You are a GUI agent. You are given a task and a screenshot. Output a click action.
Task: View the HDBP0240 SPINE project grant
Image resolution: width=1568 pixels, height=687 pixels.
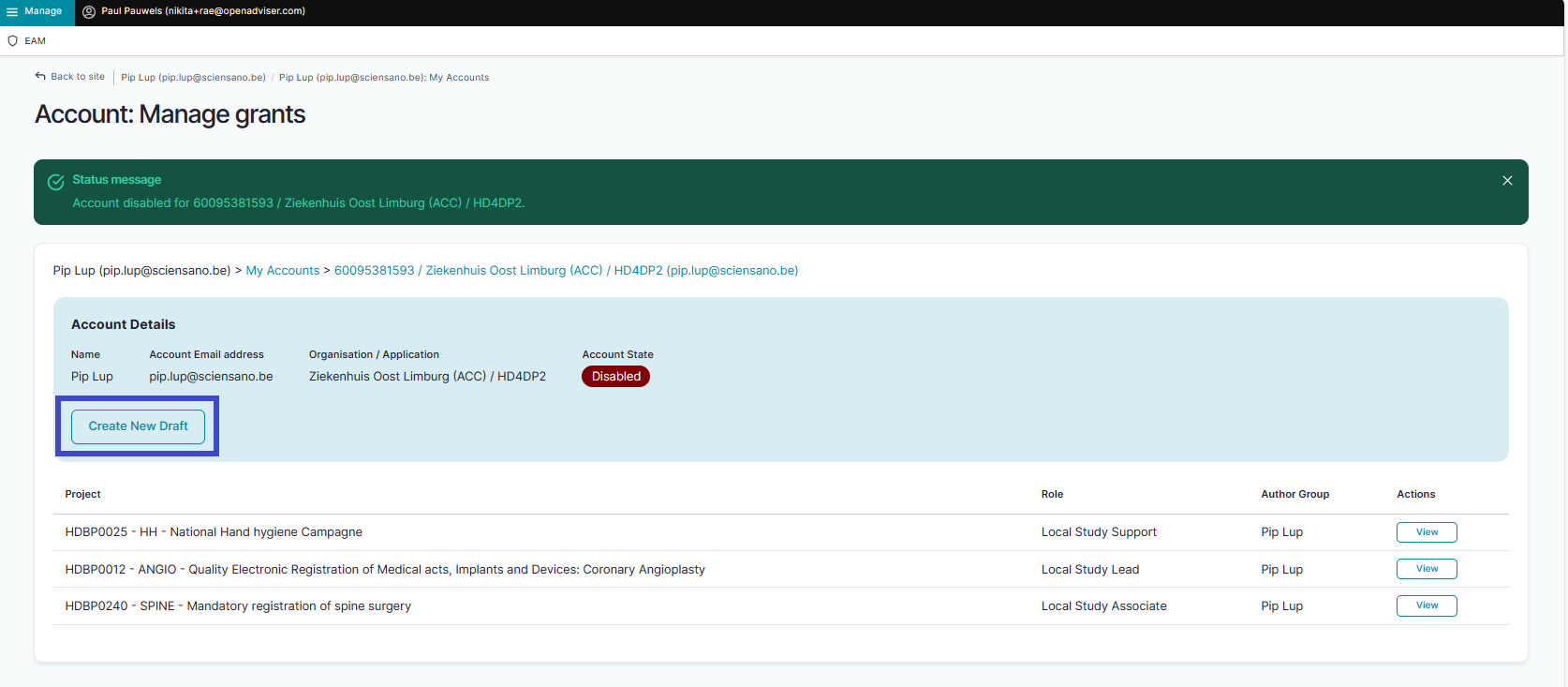[1426, 606]
